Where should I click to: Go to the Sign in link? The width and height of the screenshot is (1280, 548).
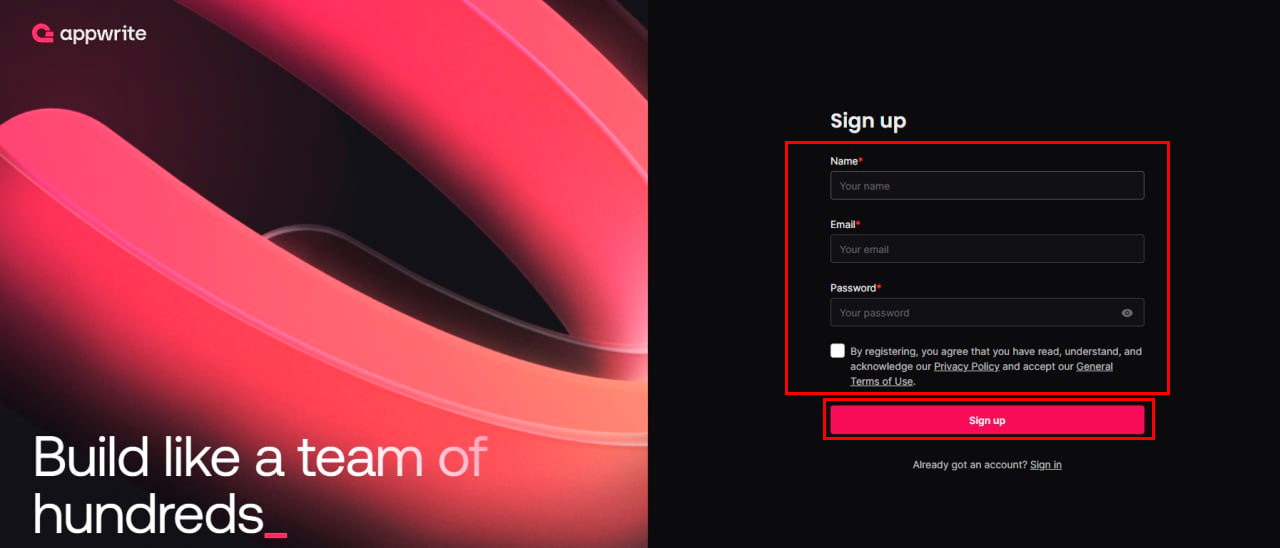1046,465
